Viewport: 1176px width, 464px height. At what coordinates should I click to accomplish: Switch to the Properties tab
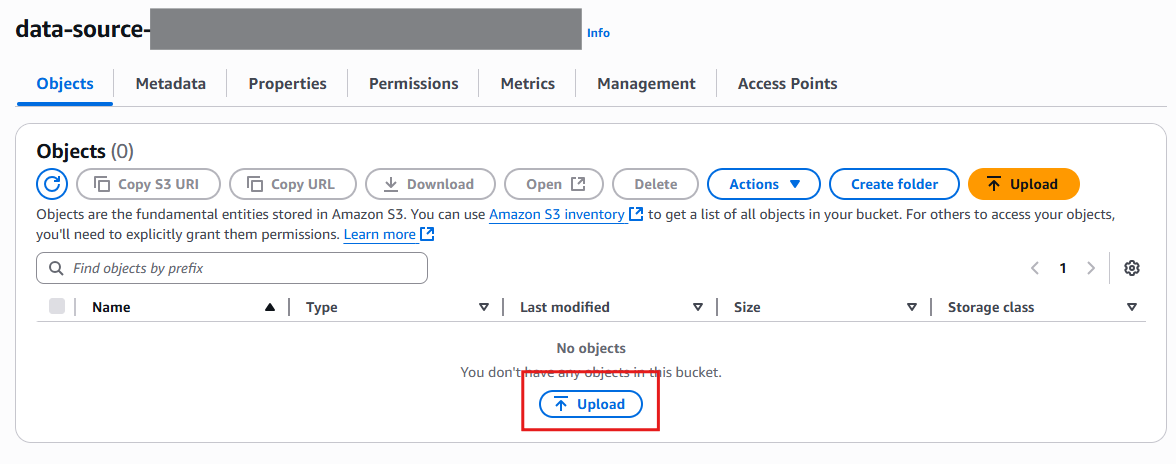click(287, 84)
